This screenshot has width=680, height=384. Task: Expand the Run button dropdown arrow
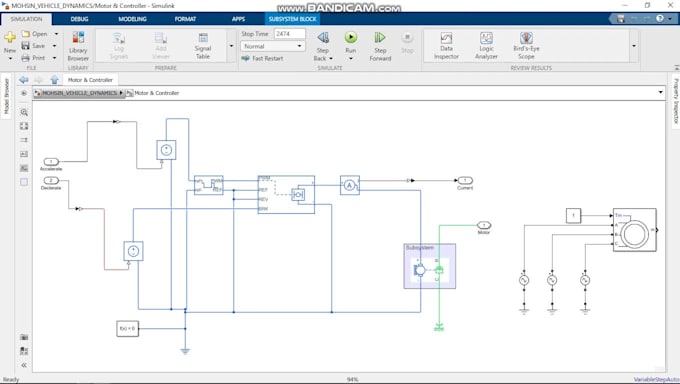click(351, 58)
